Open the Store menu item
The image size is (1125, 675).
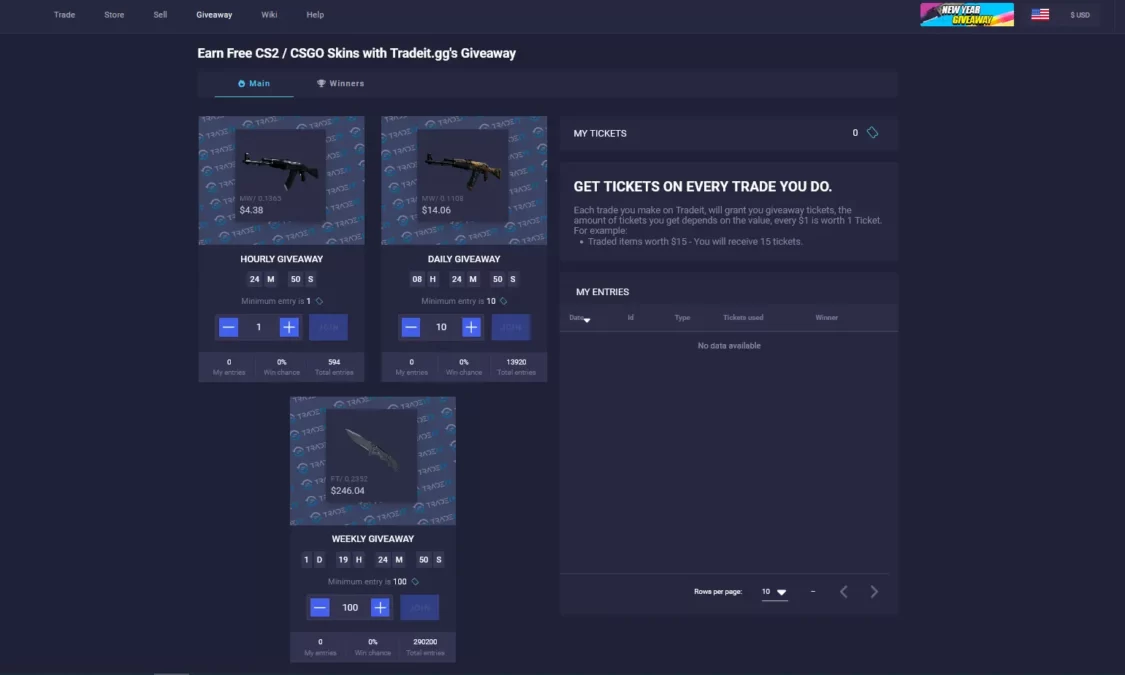(x=114, y=14)
